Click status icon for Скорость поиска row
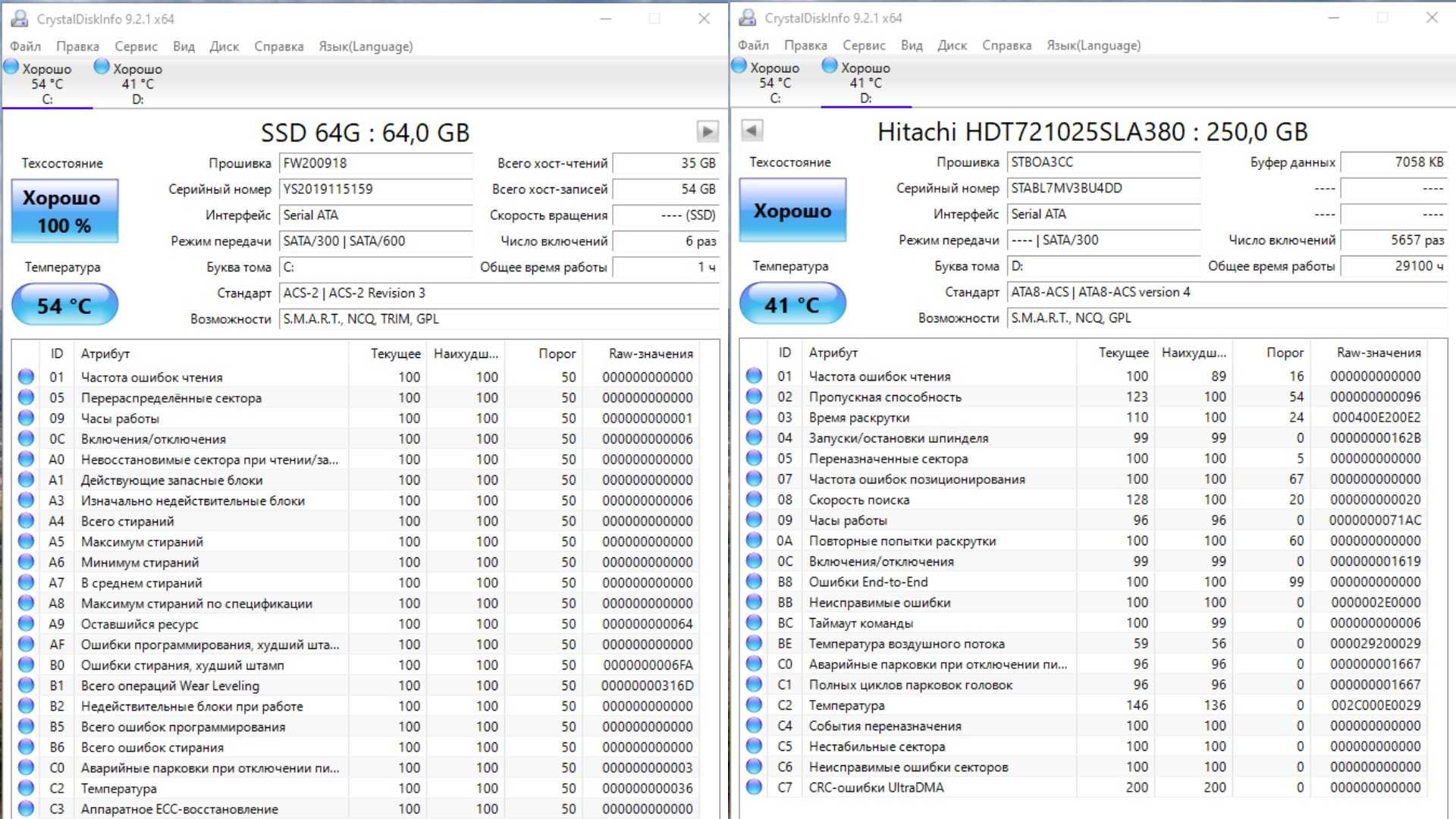Screen dimensions: 1456x819 pos(754,499)
